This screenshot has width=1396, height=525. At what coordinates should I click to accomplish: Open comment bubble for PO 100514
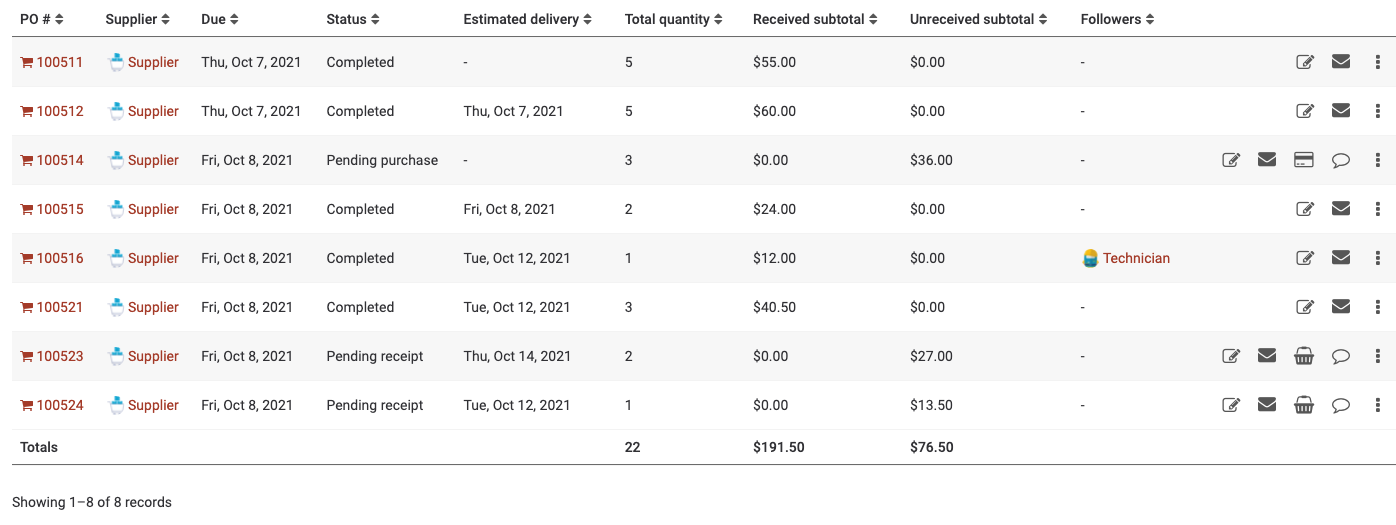coord(1341,160)
